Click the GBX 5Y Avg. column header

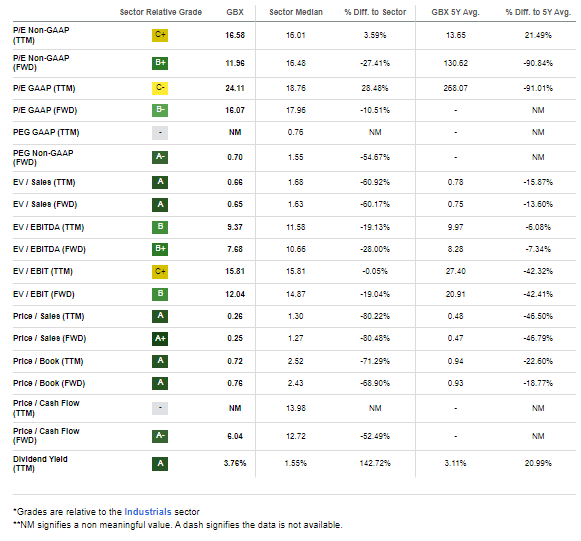tap(455, 12)
